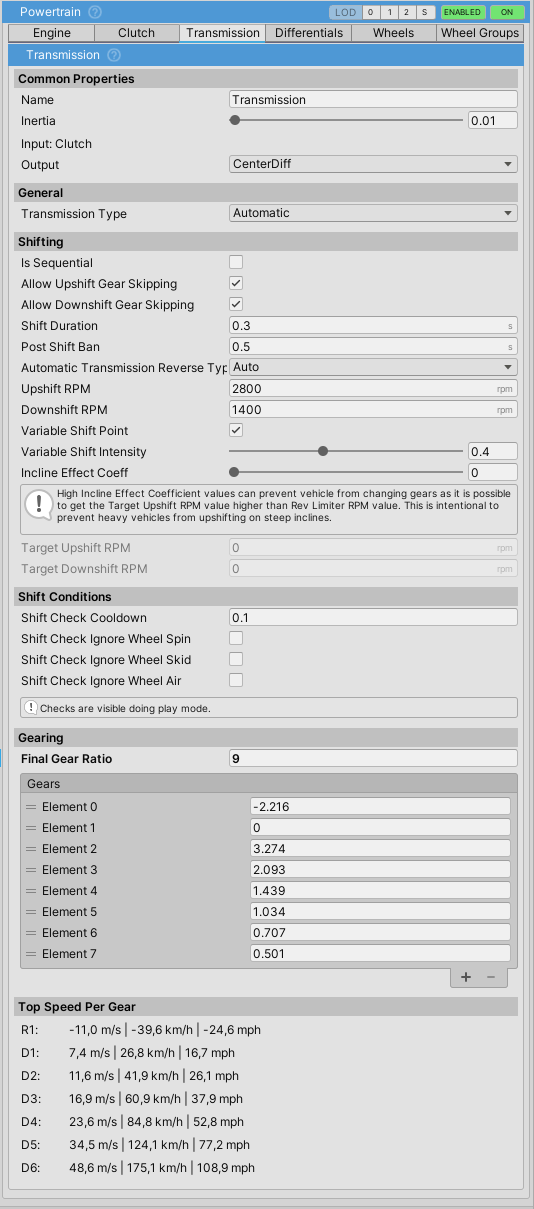Click the Final Gear Ratio input field
Viewport: 534px width, 1209px height.
point(373,758)
